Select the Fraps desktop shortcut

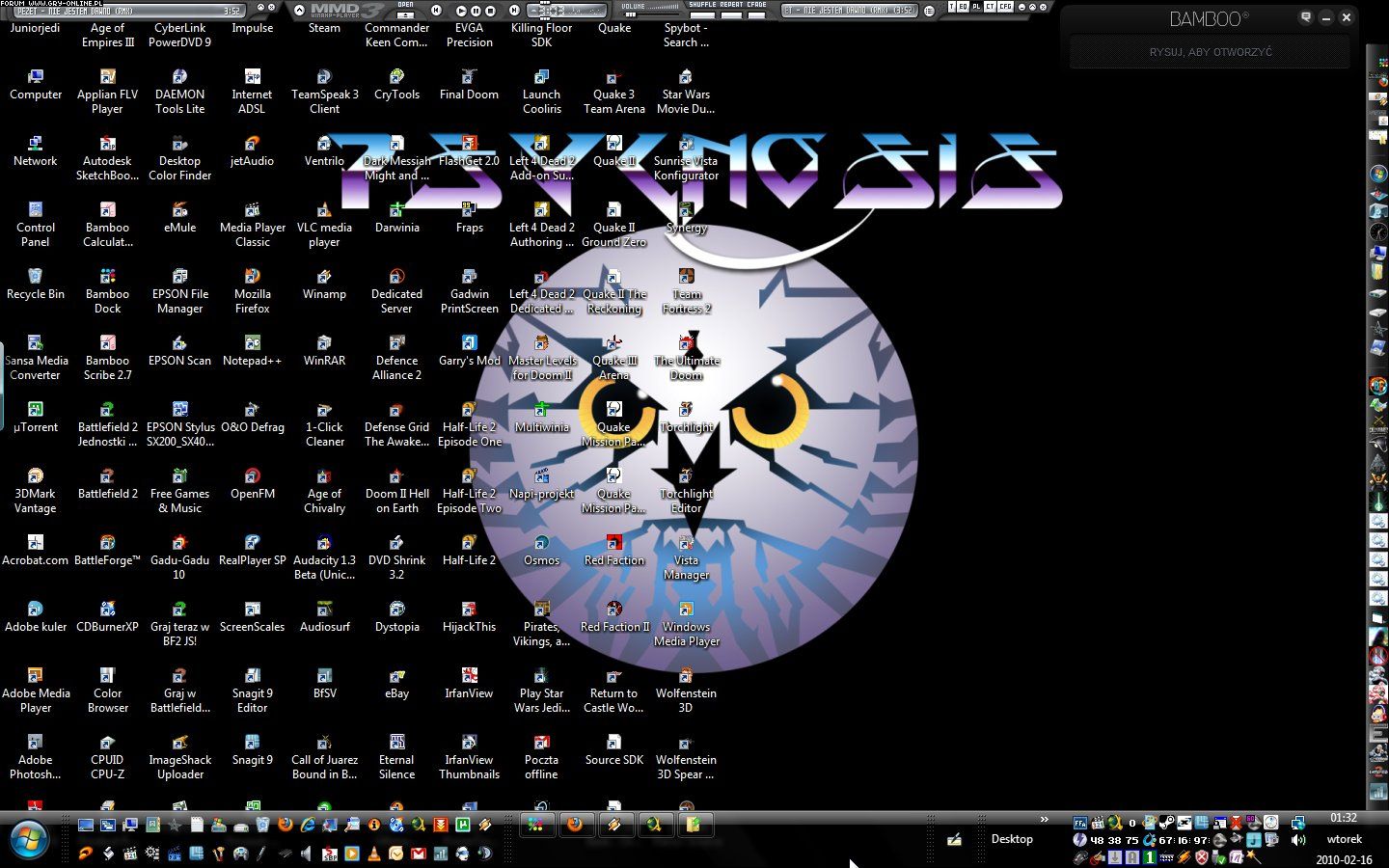469,218
